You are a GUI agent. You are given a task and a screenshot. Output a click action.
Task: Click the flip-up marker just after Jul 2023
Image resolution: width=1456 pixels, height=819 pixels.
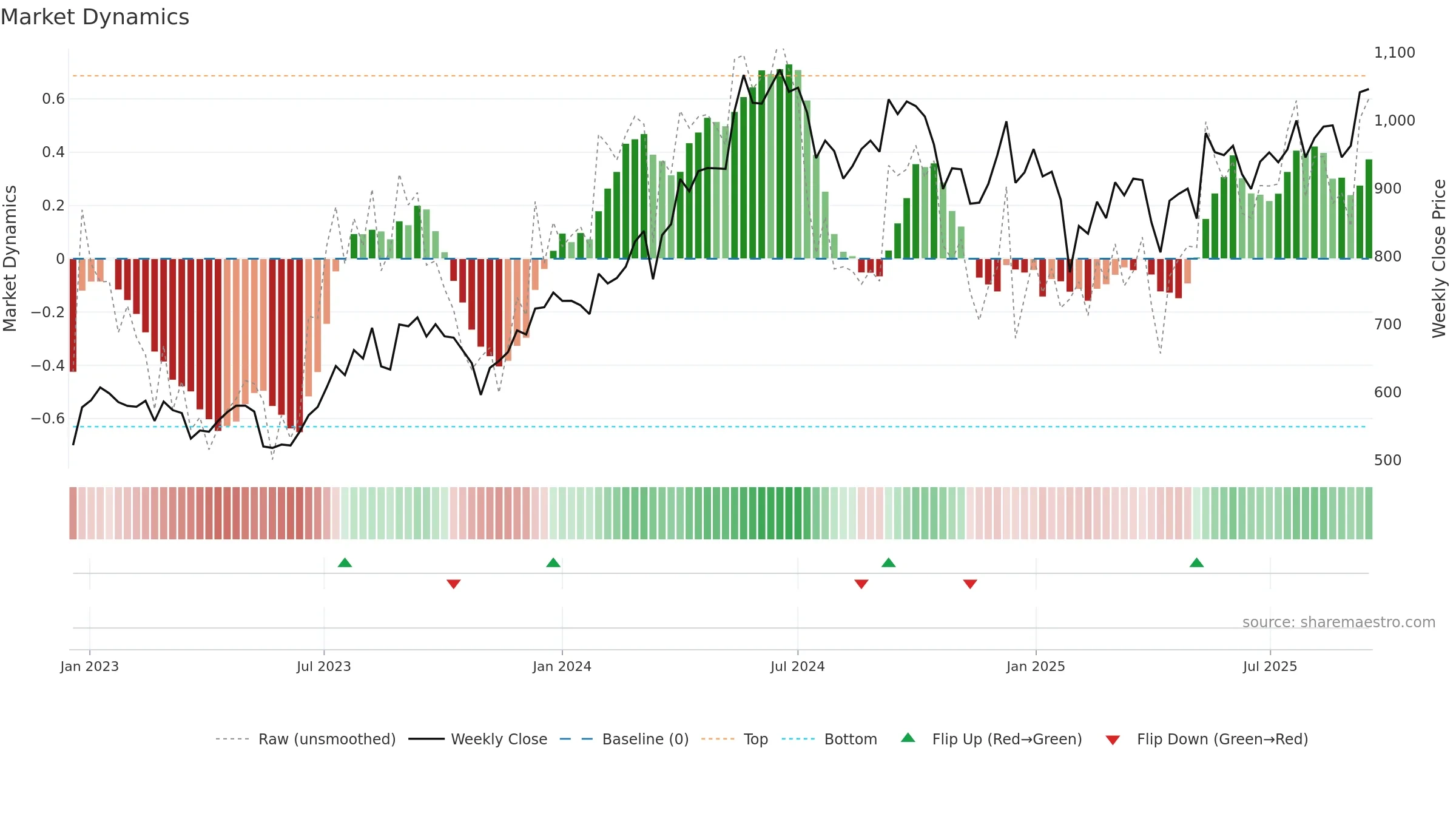(345, 562)
